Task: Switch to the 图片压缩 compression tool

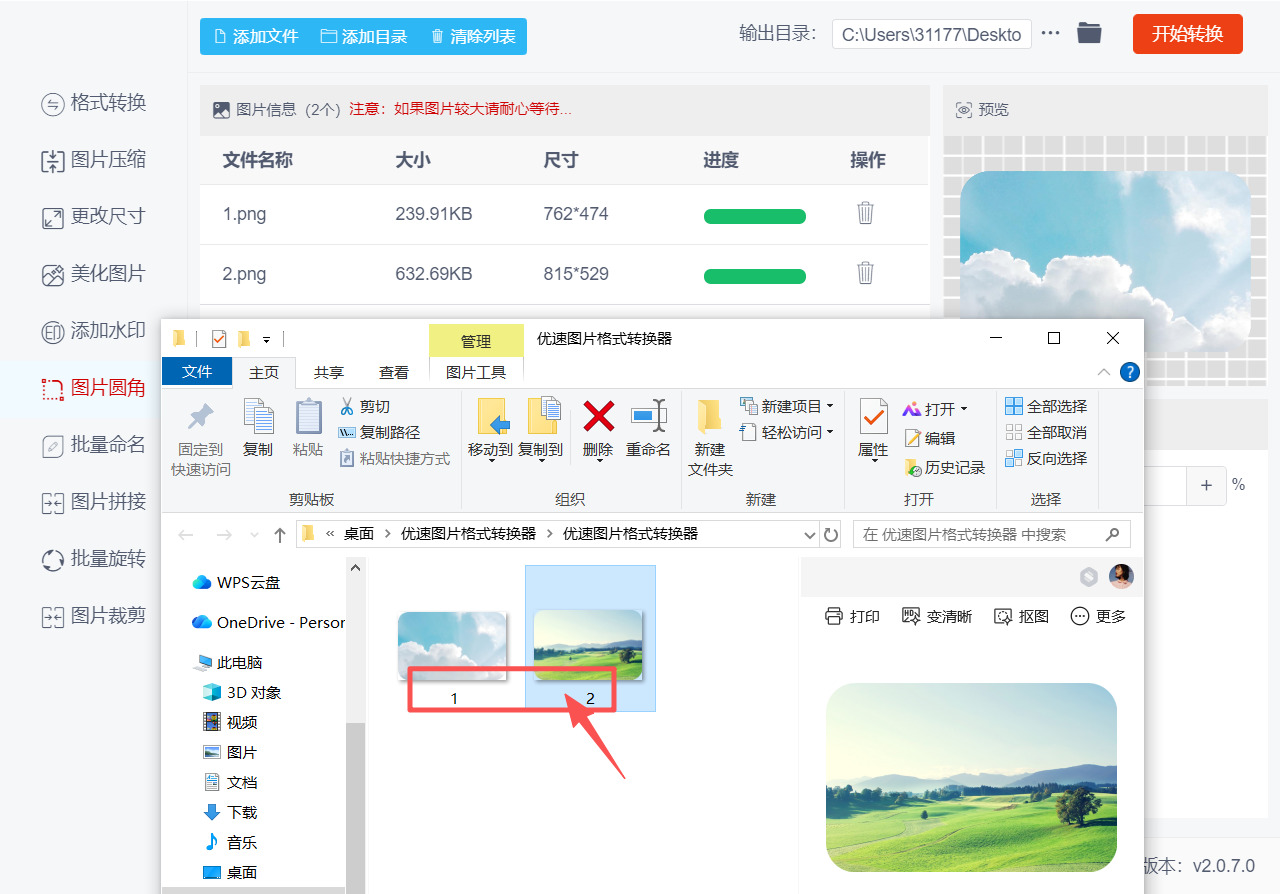Action: [93, 159]
